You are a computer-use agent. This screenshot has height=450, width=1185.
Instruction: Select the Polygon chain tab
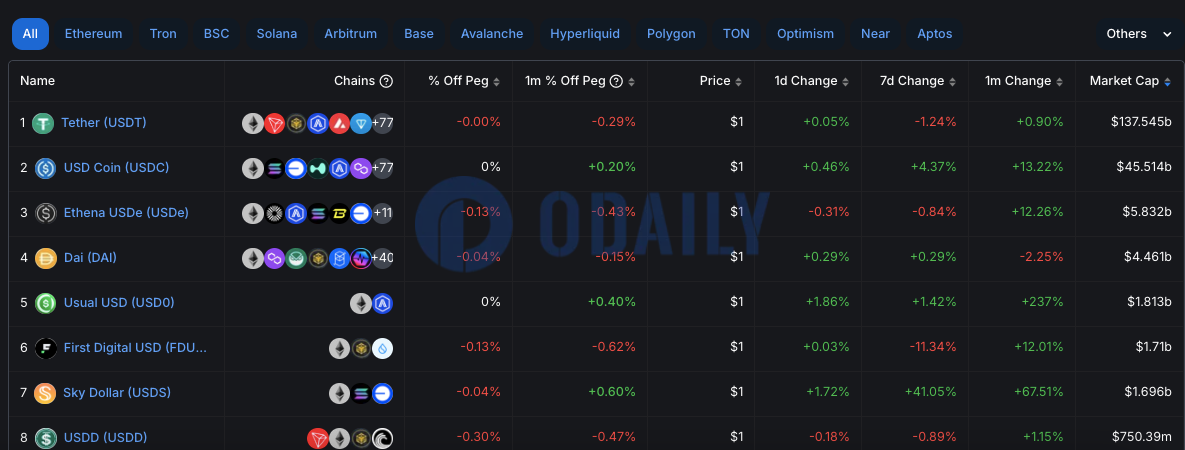[x=671, y=34]
